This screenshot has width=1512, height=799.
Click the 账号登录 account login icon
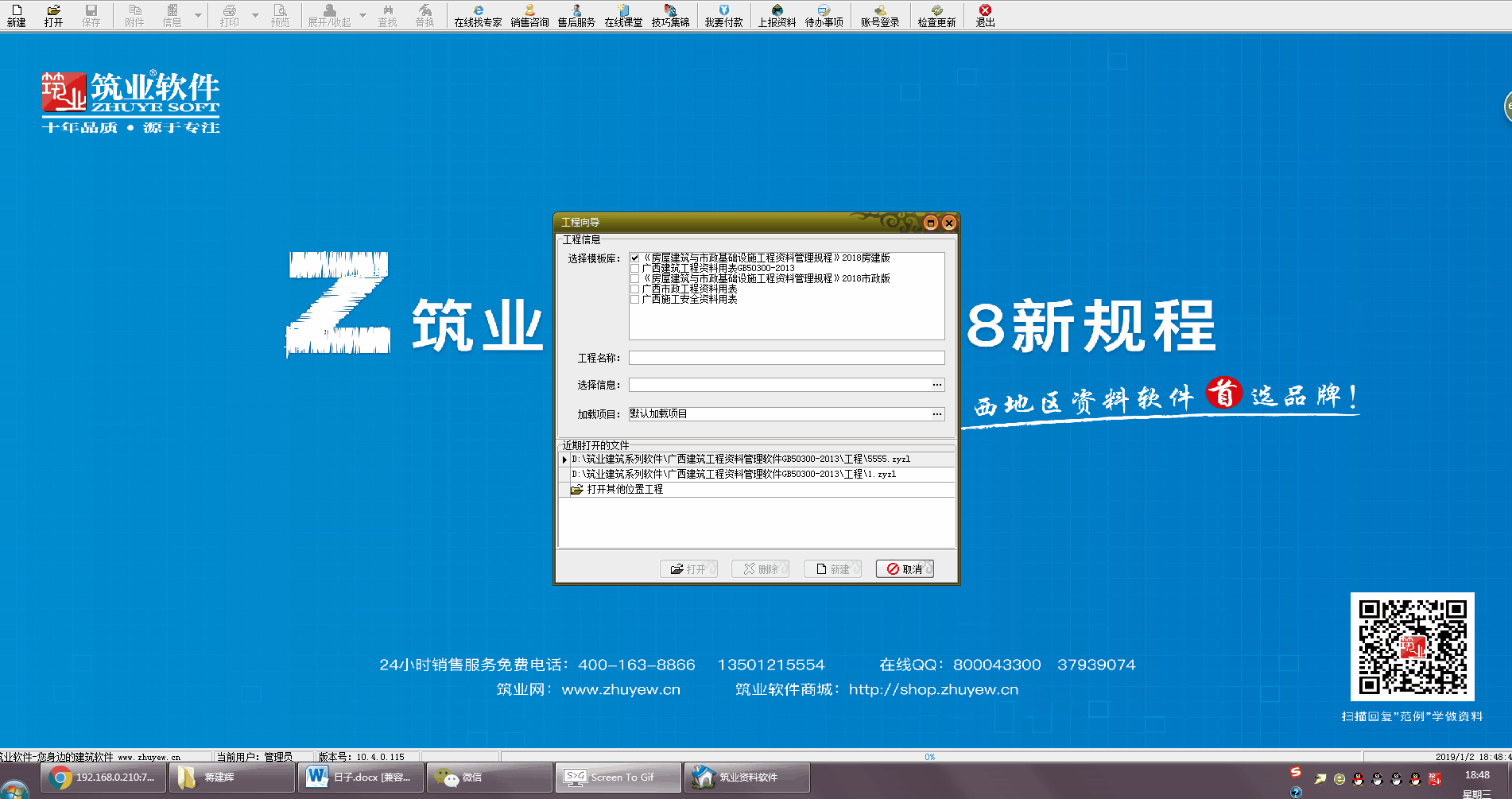pos(880,15)
